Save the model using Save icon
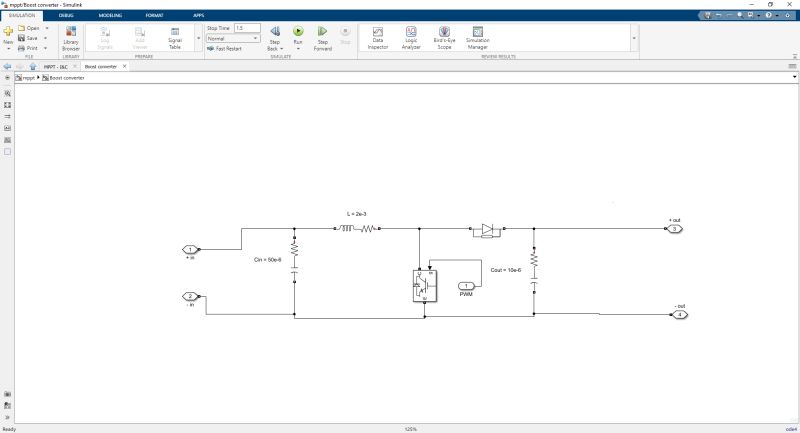The width and height of the screenshot is (800, 433). pos(21,38)
